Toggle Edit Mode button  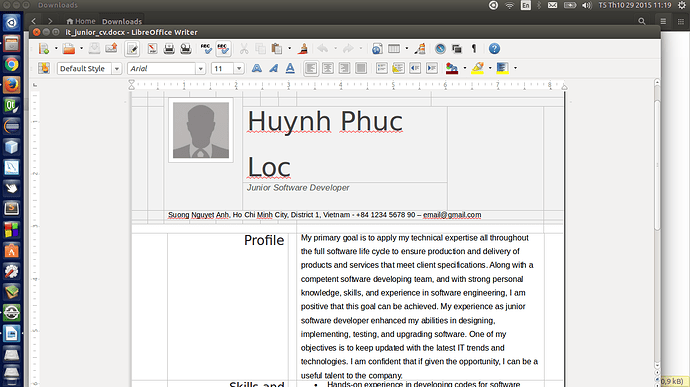click(x=132, y=49)
